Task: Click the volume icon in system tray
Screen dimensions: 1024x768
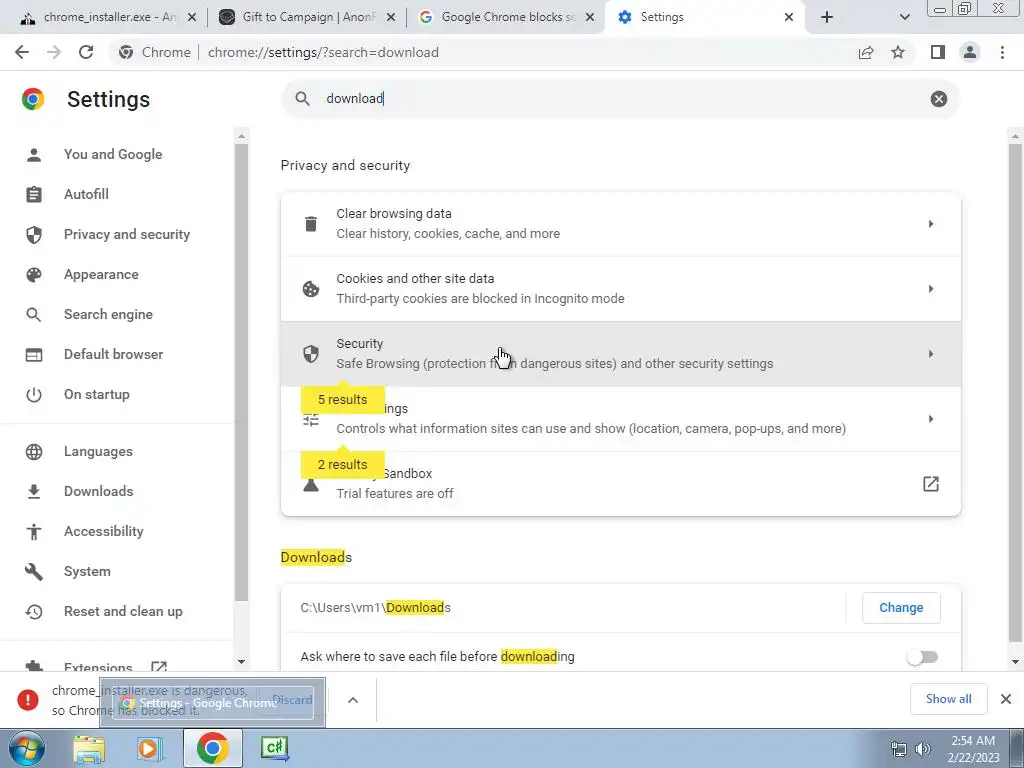Action: coord(923,749)
